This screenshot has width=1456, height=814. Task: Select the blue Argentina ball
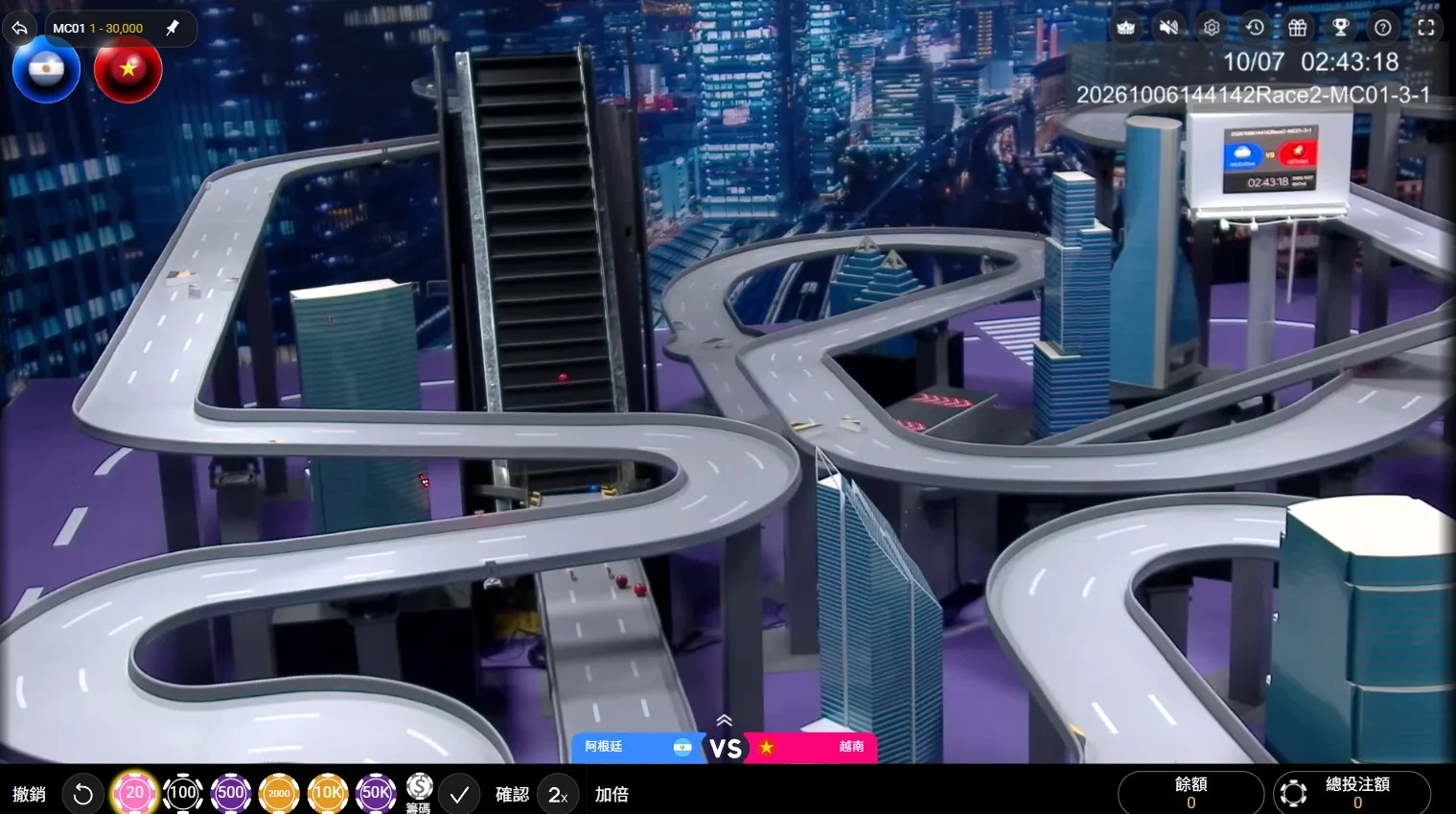pyautogui.click(x=46, y=70)
